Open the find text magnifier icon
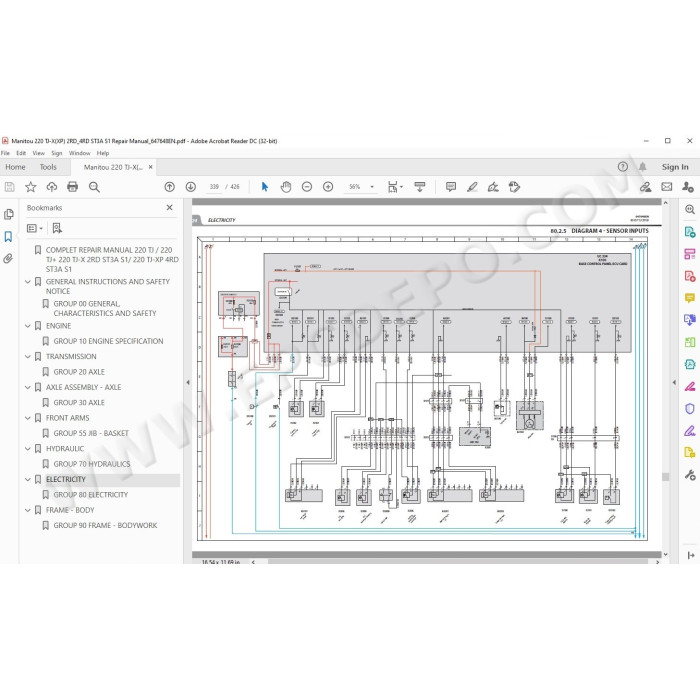700x700 pixels. (94, 187)
